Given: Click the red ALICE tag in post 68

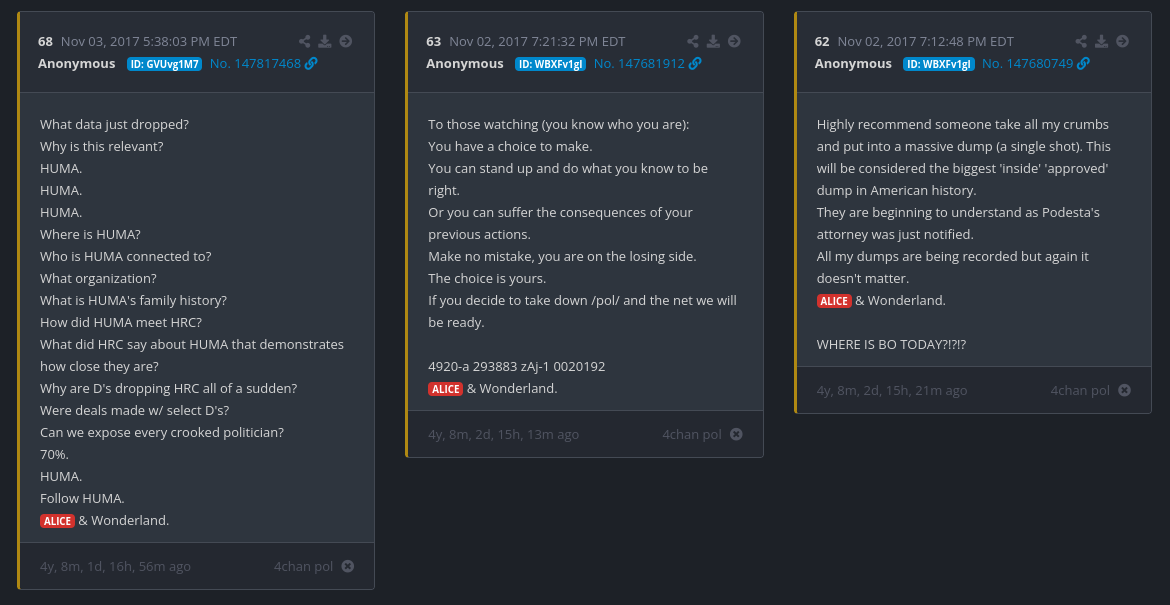Looking at the screenshot, I should click(57, 521).
